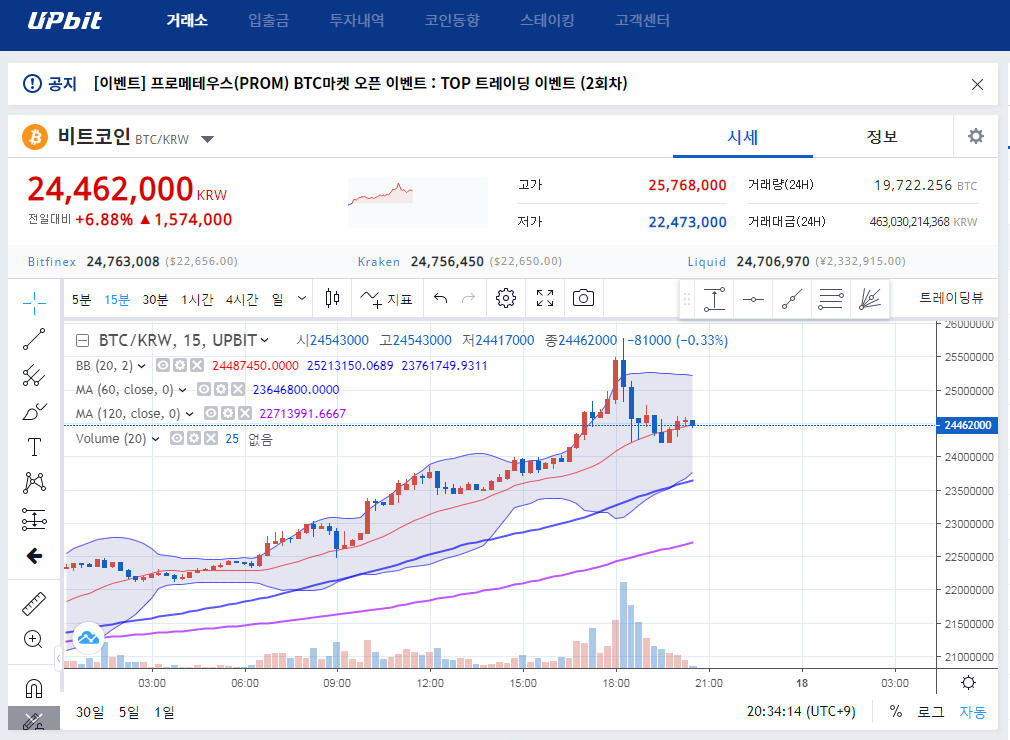Click the mini price sparkline chart
1010x740 pixels.
[x=418, y=202]
